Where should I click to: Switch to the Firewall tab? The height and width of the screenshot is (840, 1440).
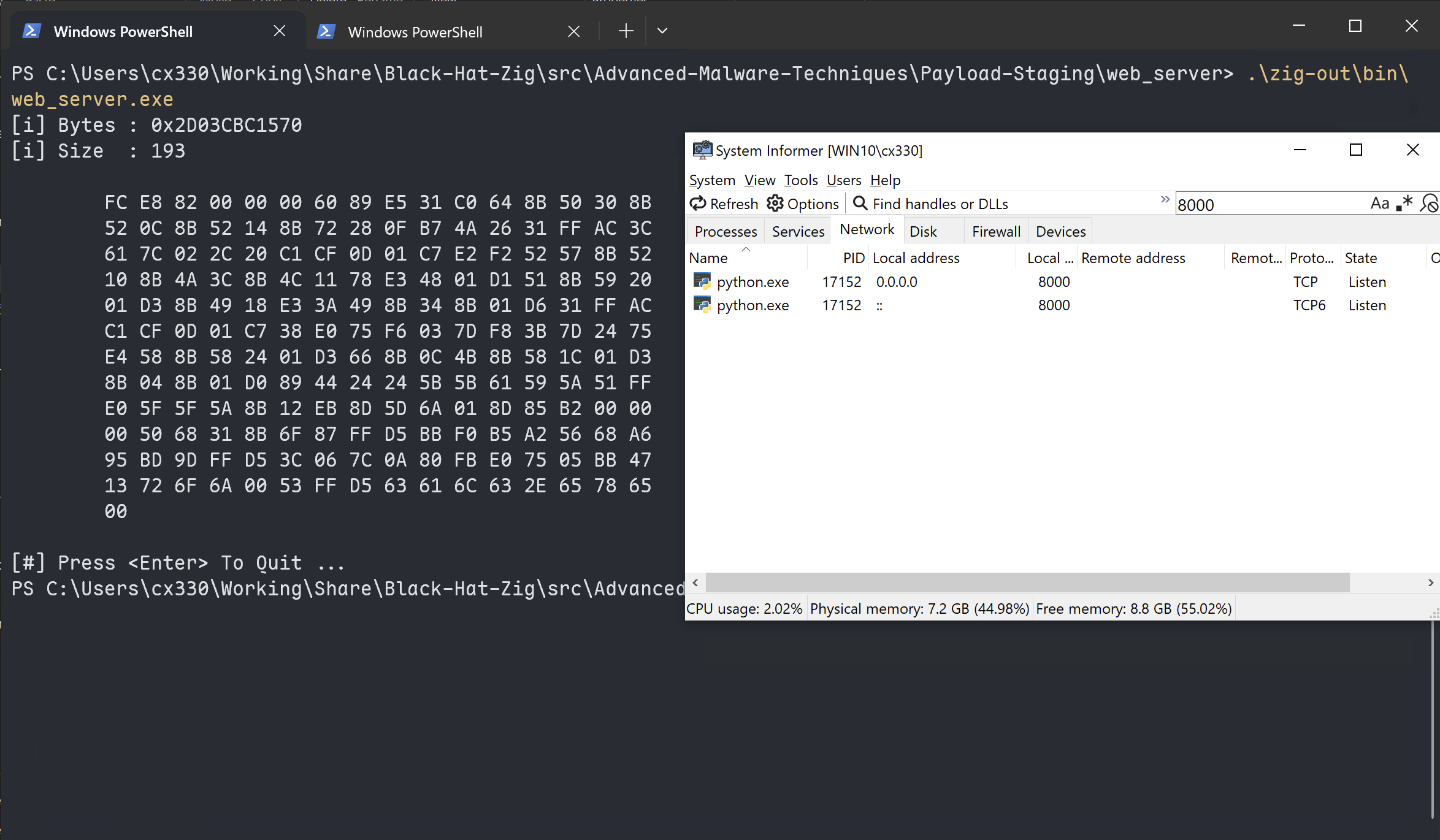pyautogui.click(x=996, y=232)
